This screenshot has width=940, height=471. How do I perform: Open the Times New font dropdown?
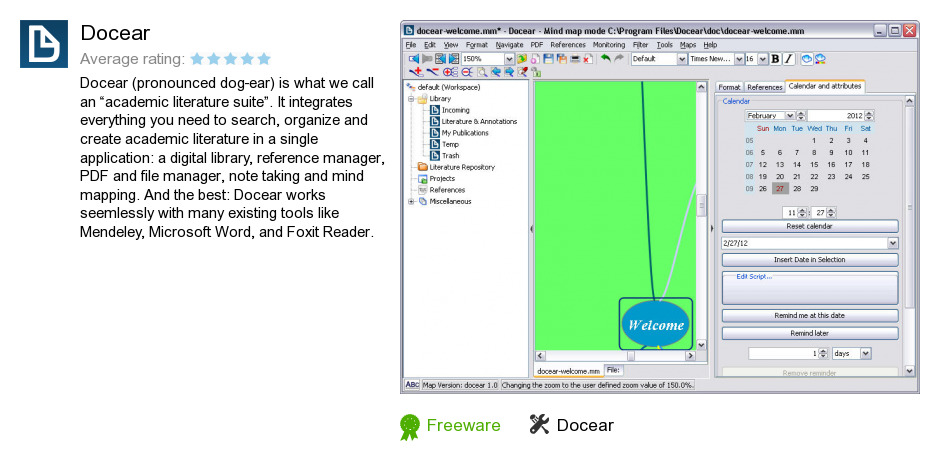tap(739, 59)
